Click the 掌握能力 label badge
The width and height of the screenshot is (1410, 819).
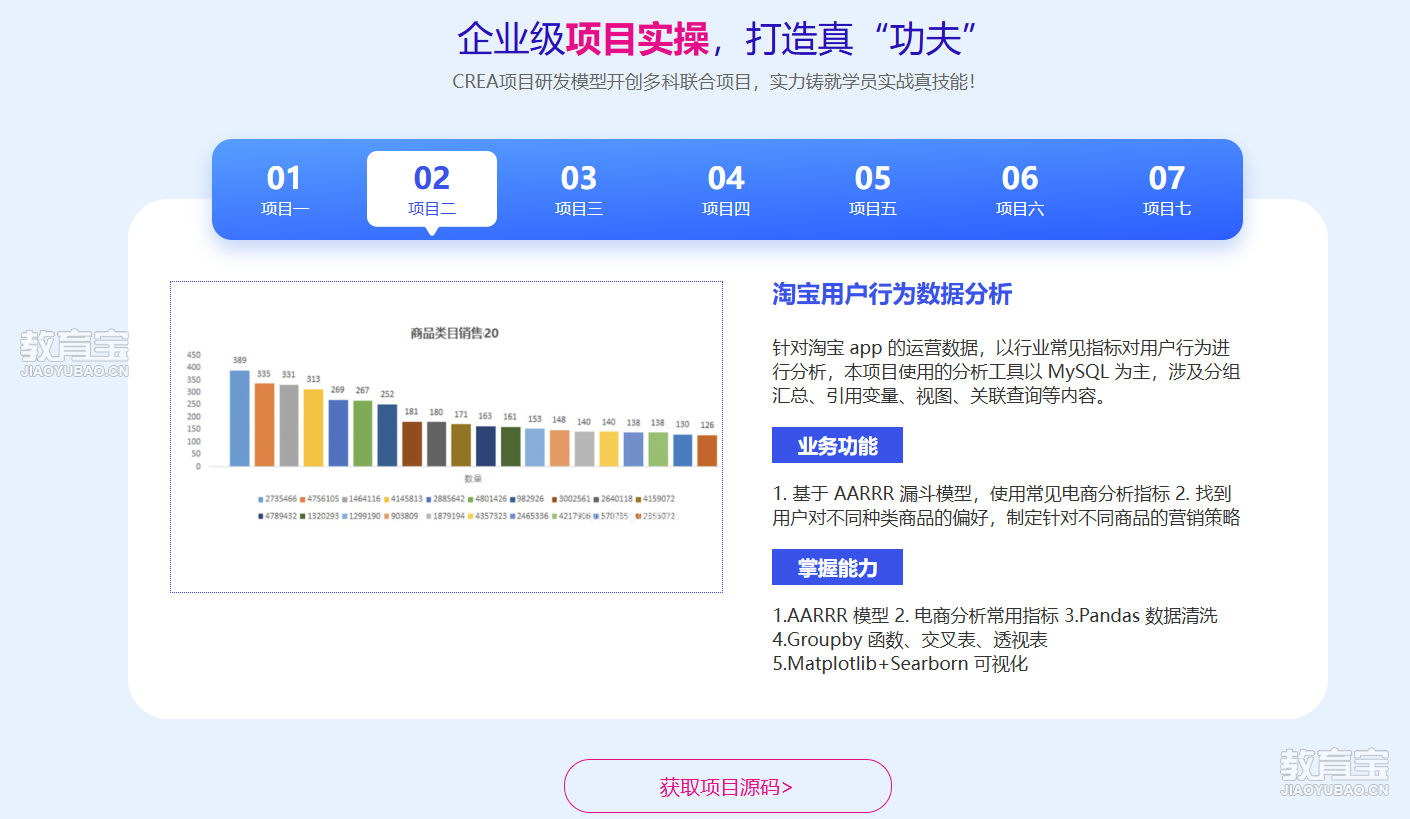837,568
